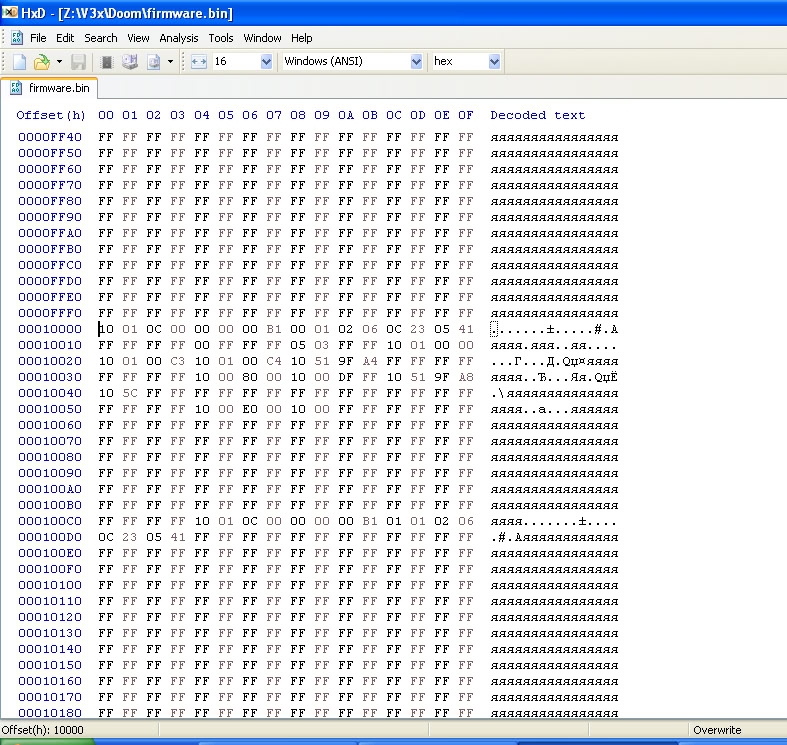Open the Analysis menu
Screen dimensions: 787x745
(x=179, y=38)
